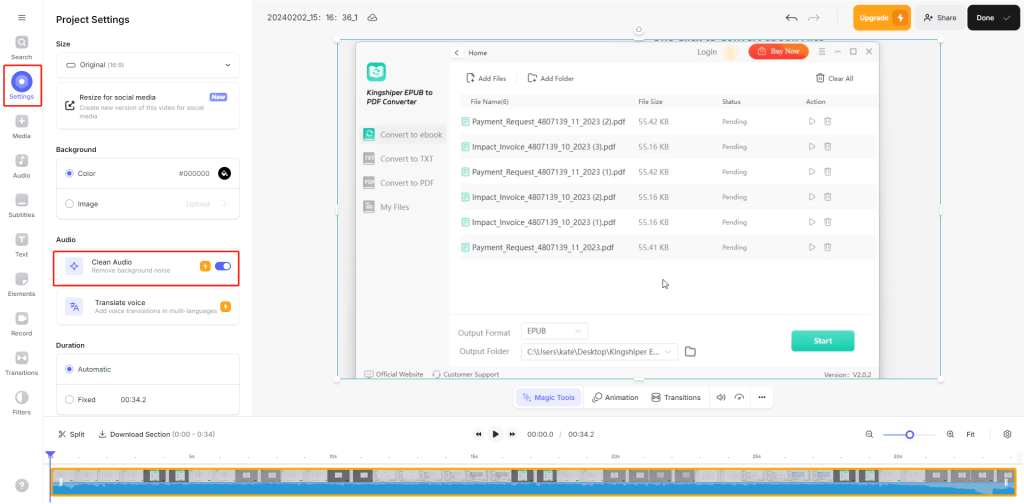Play the video
This screenshot has height=504, width=1024.
click(496, 434)
